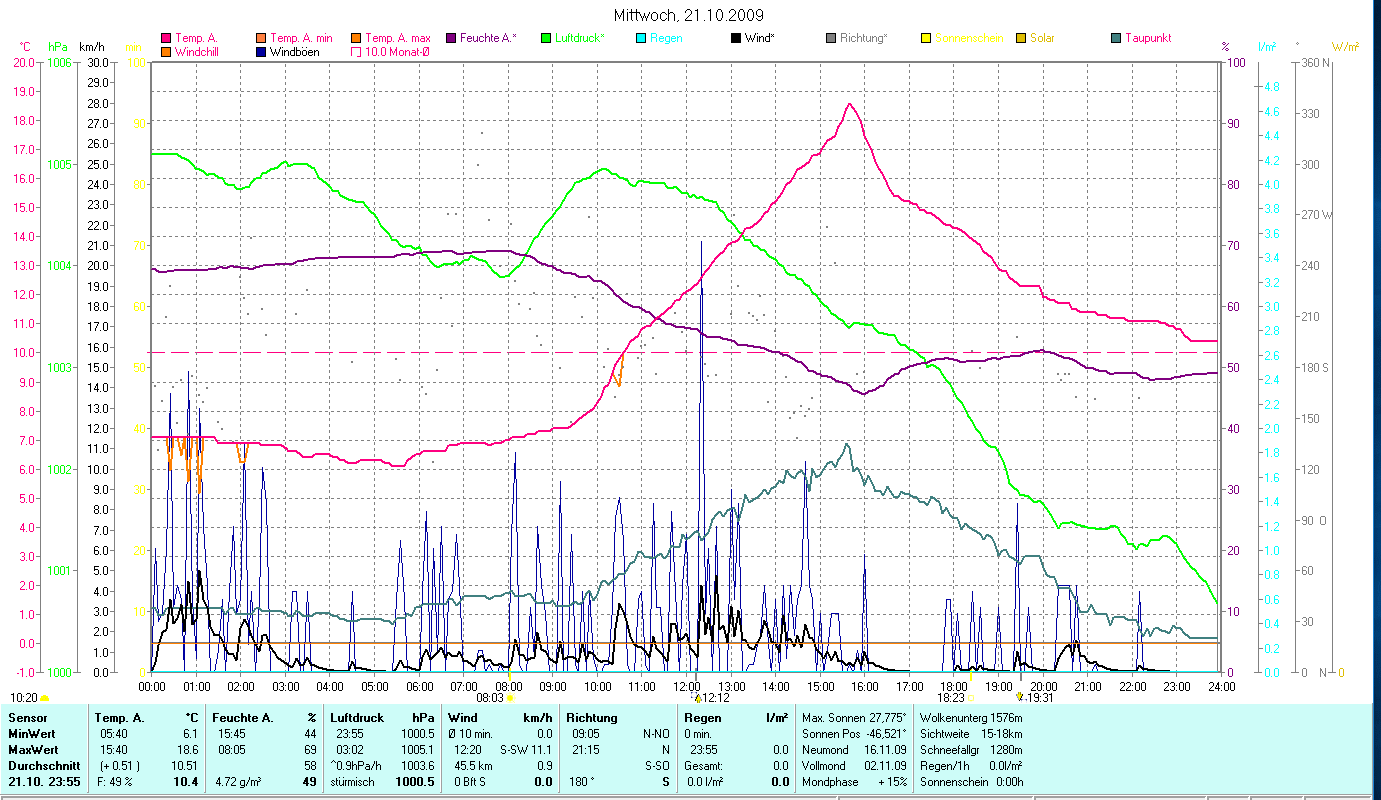1381x800 pixels.
Task: Click the black Wind* legend square
Action: [736, 38]
